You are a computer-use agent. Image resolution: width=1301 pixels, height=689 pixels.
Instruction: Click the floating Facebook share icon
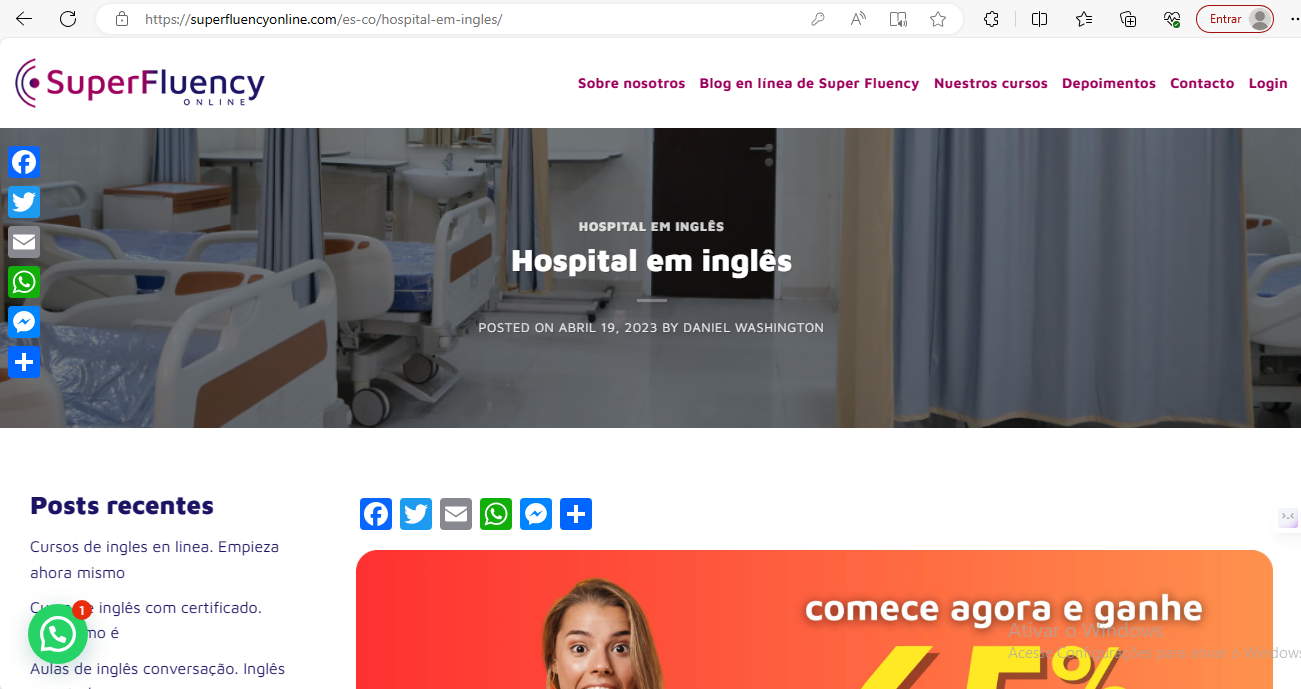click(x=24, y=162)
